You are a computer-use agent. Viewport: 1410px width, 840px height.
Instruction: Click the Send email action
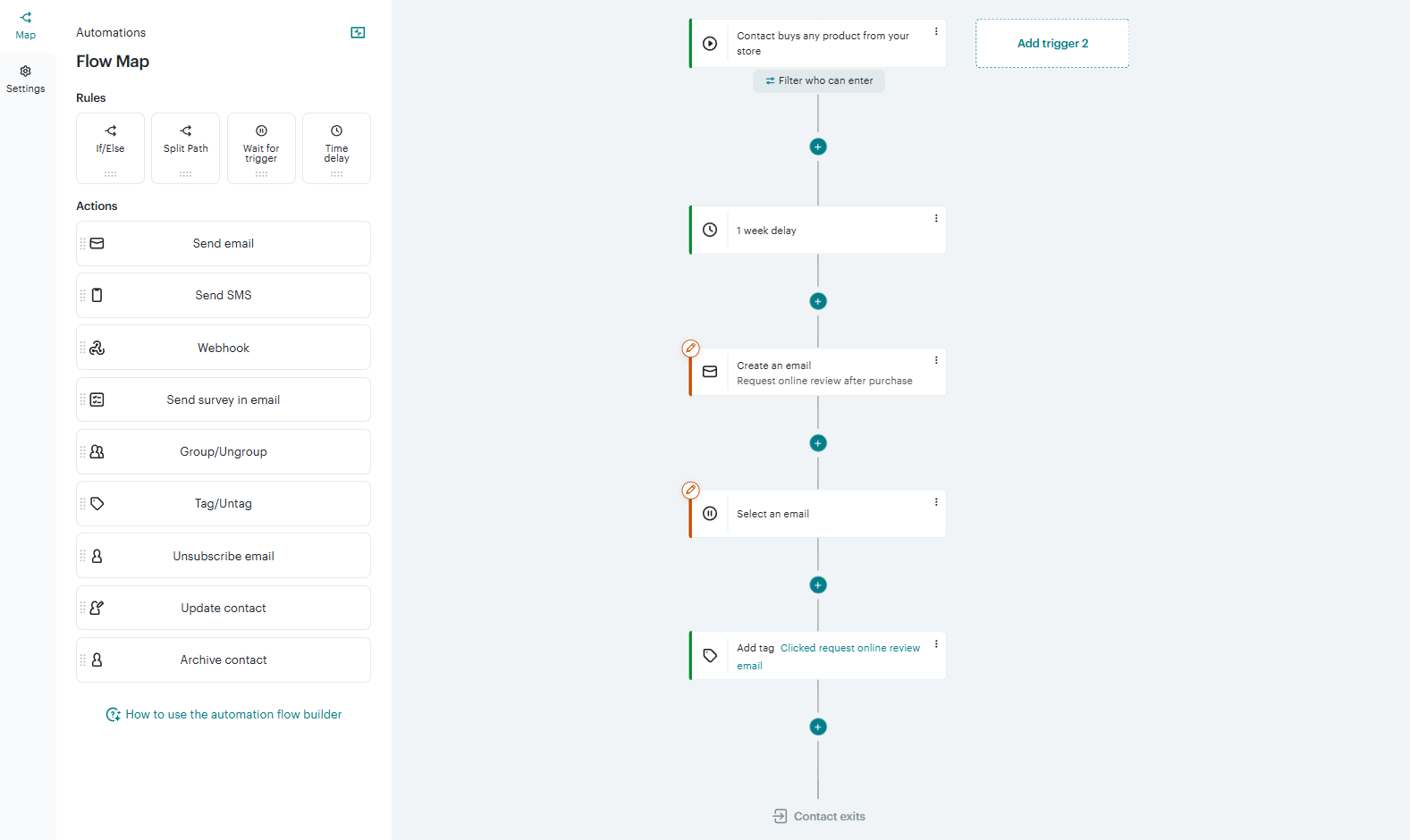pyautogui.click(x=224, y=243)
